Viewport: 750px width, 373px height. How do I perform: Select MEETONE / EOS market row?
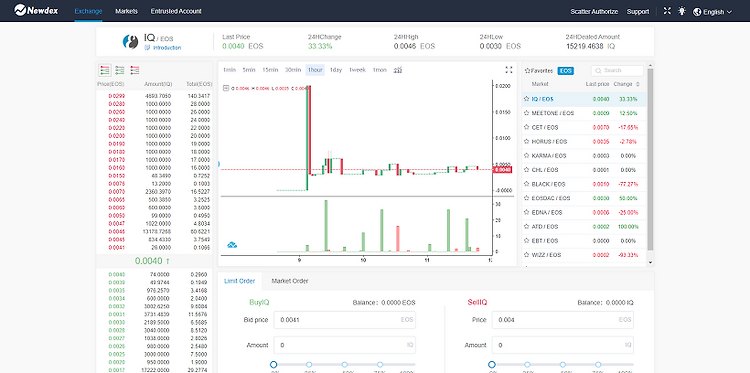tap(584, 113)
